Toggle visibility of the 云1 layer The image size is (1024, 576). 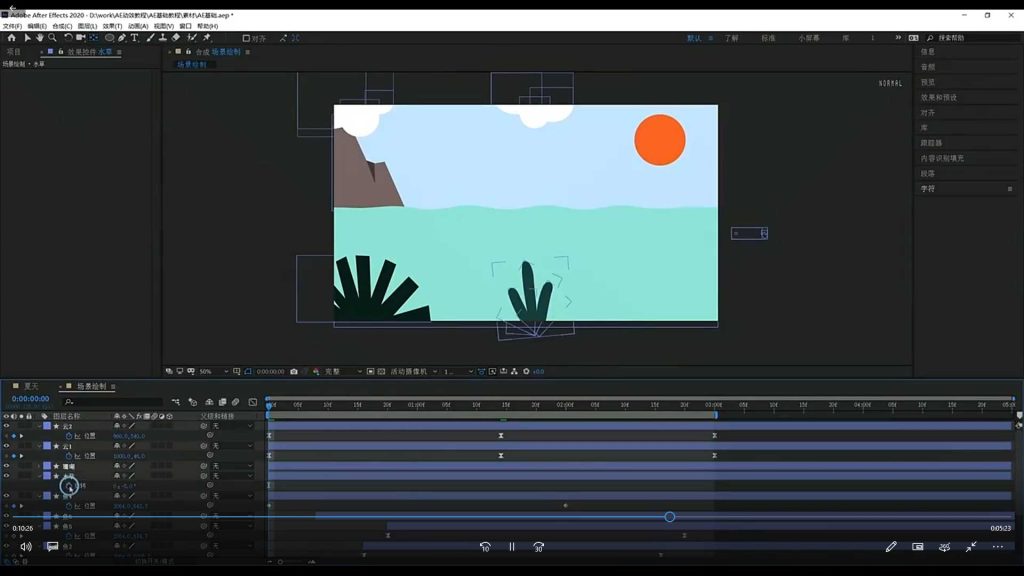click(x=6, y=446)
